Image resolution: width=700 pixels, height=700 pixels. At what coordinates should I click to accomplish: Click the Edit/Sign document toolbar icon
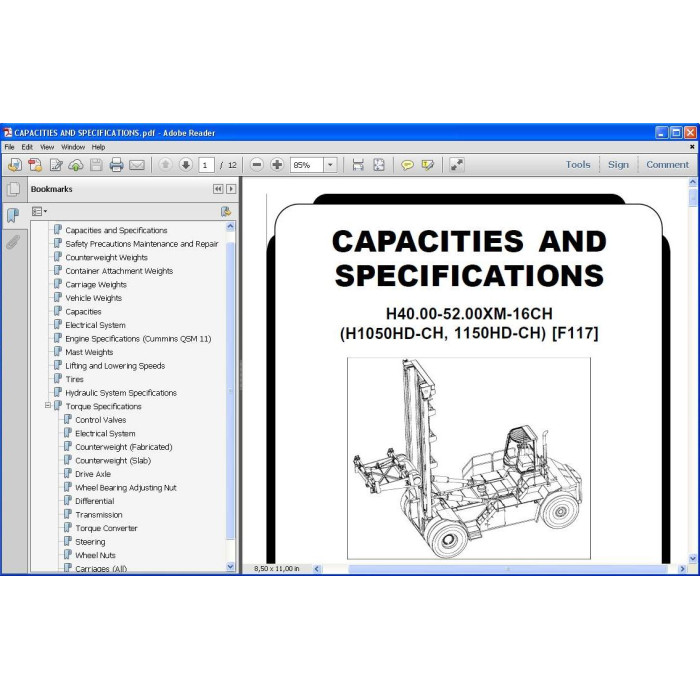click(x=56, y=165)
